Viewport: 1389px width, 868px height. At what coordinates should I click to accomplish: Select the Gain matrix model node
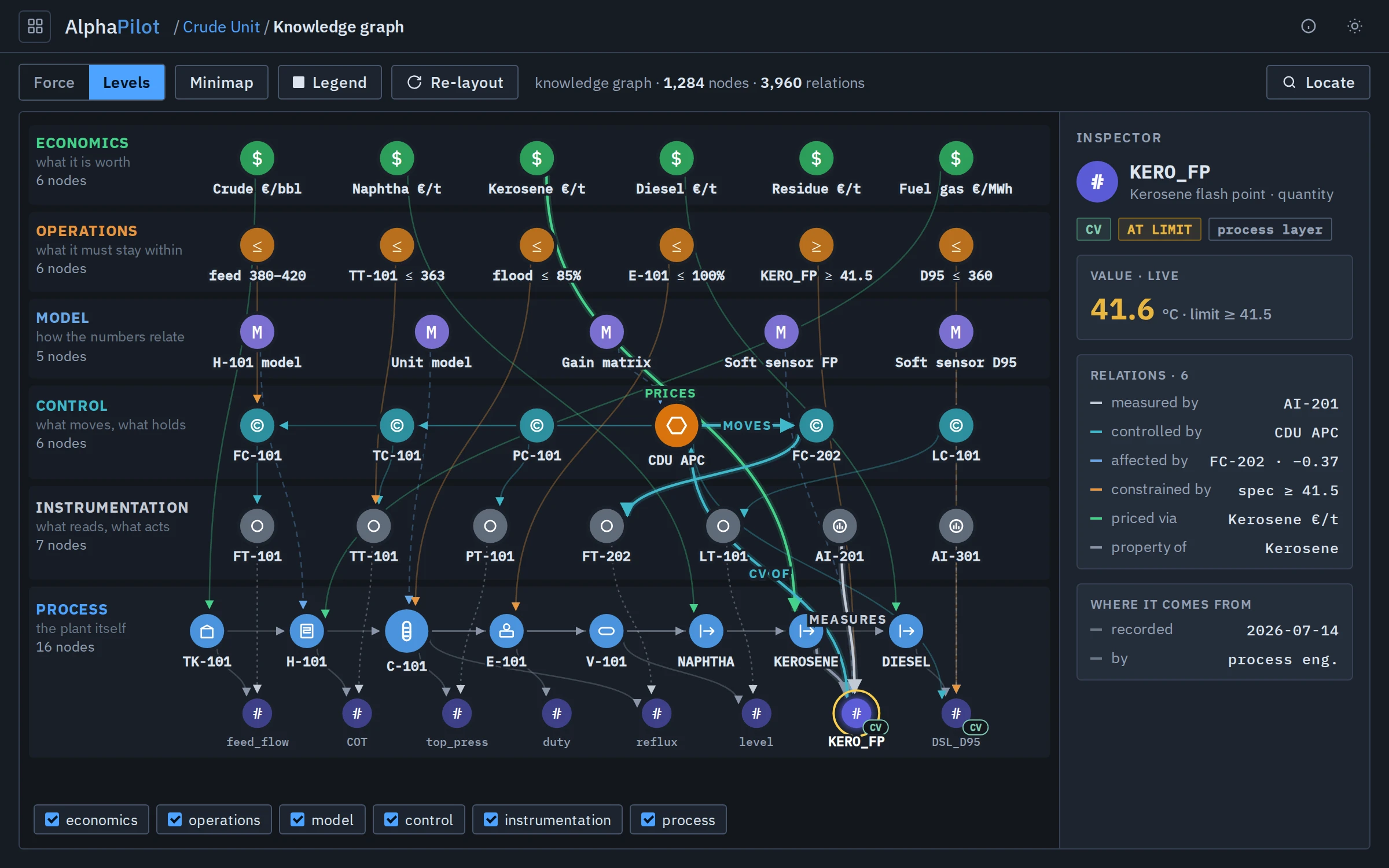606,332
